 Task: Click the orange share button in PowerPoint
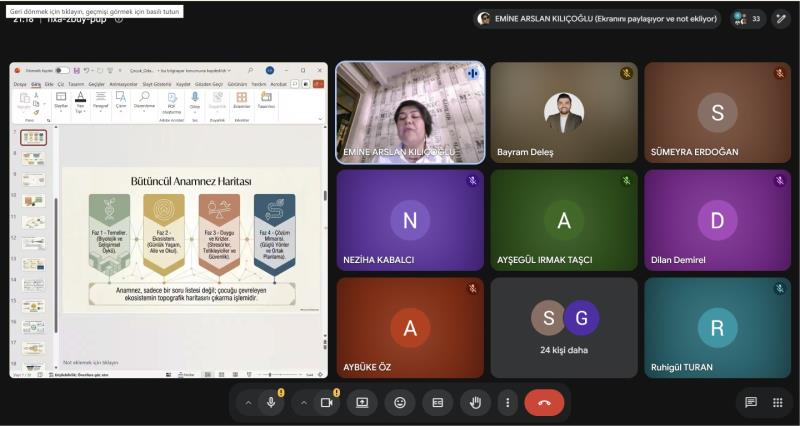(318, 84)
